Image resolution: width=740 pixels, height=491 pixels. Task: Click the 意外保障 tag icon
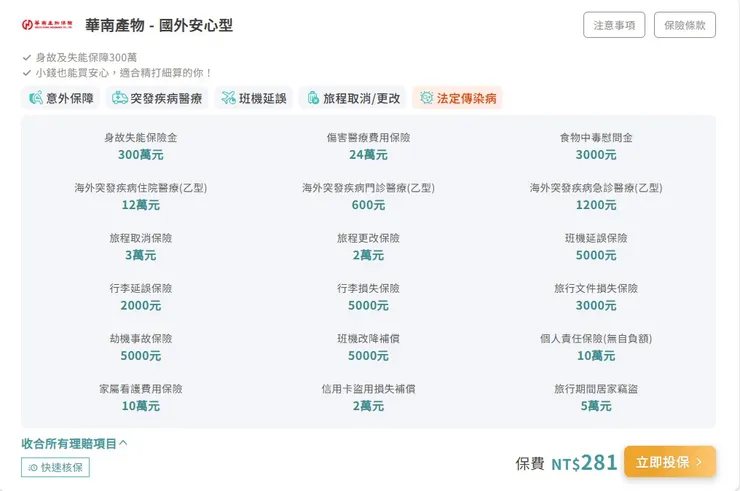pyautogui.click(x=36, y=98)
